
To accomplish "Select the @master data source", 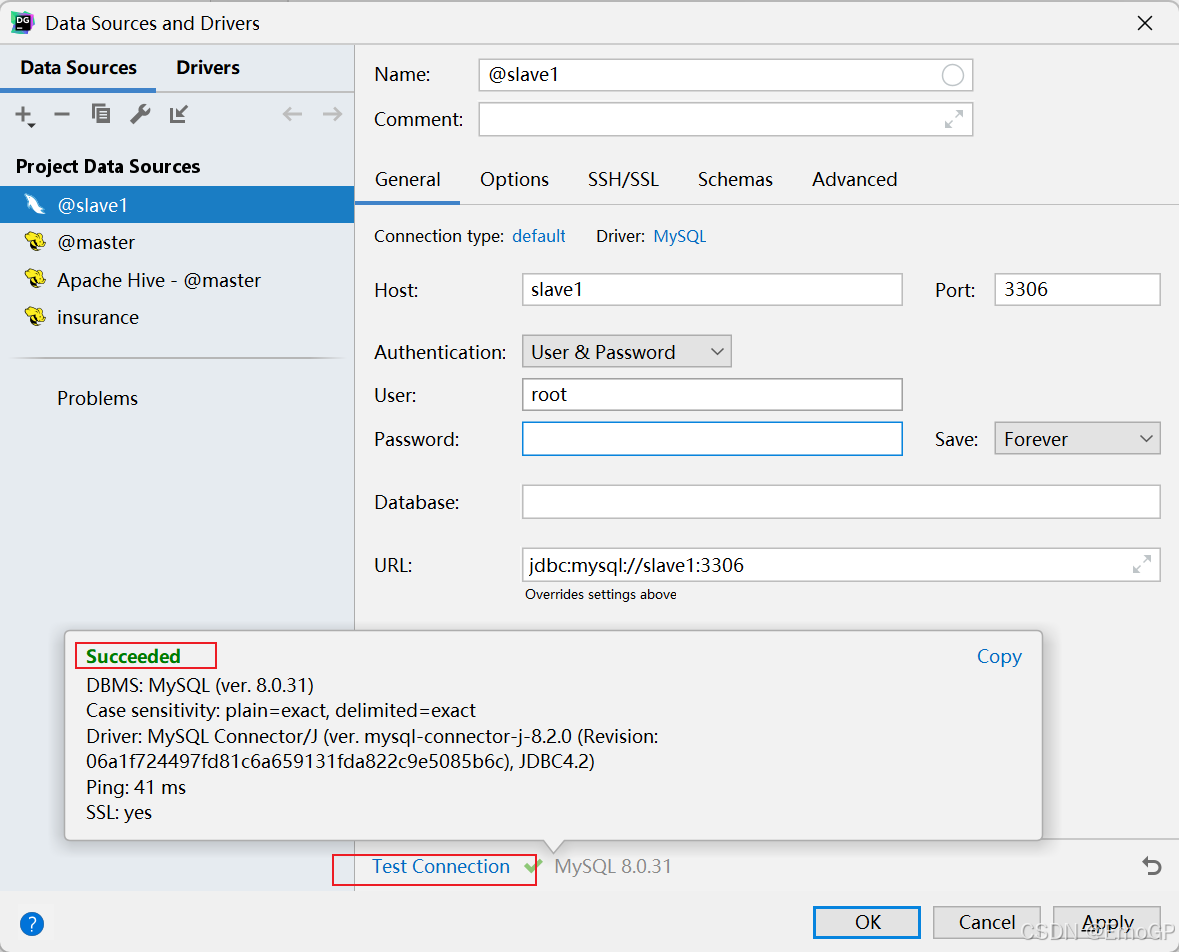I will [x=177, y=242].
